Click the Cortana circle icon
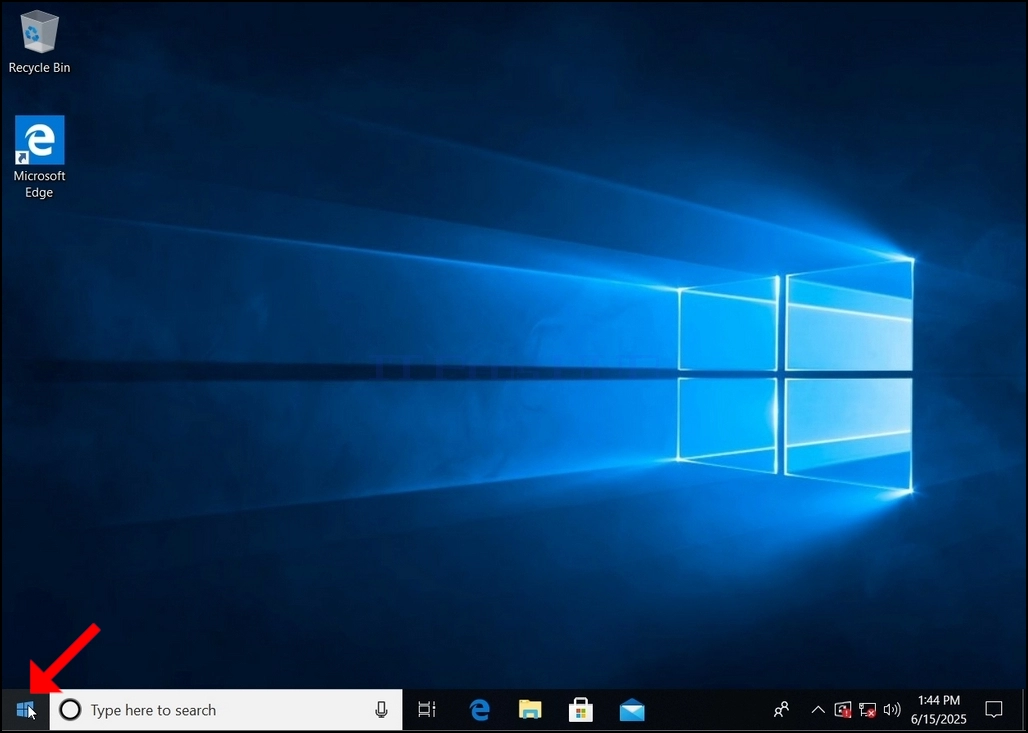Screen dimensions: 1028x733 (x=70, y=709)
